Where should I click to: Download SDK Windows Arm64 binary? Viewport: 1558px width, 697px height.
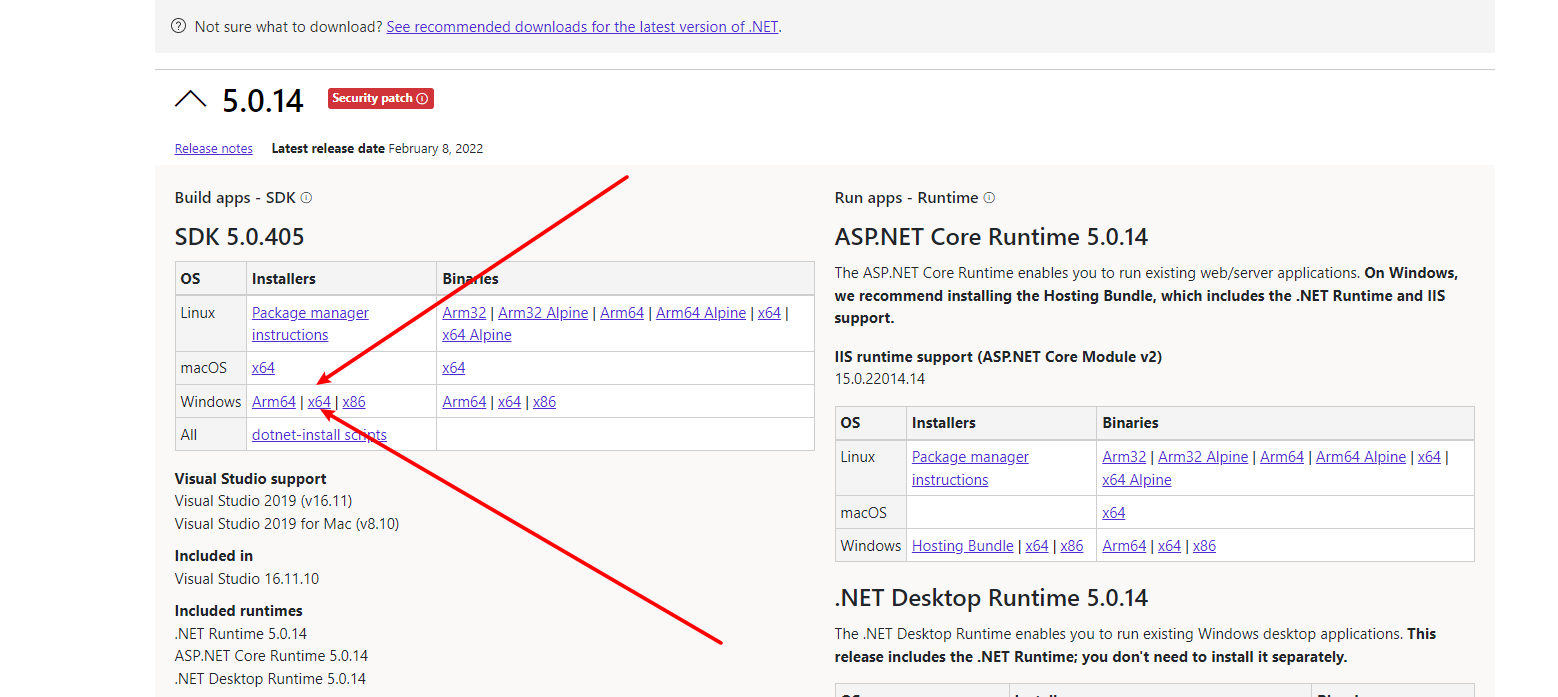click(464, 402)
